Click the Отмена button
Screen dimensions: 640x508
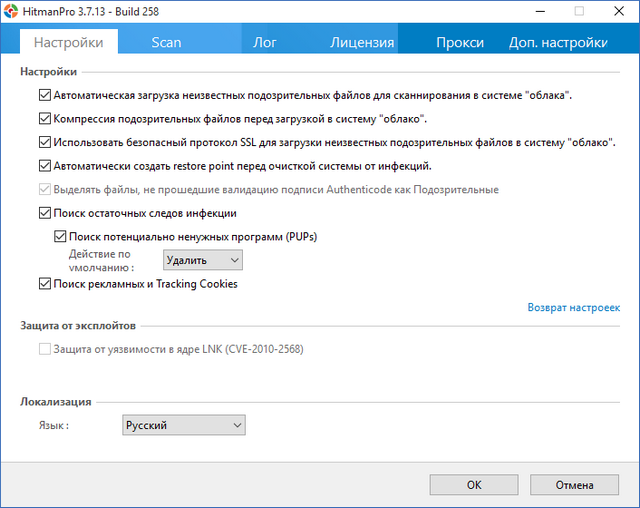(574, 485)
